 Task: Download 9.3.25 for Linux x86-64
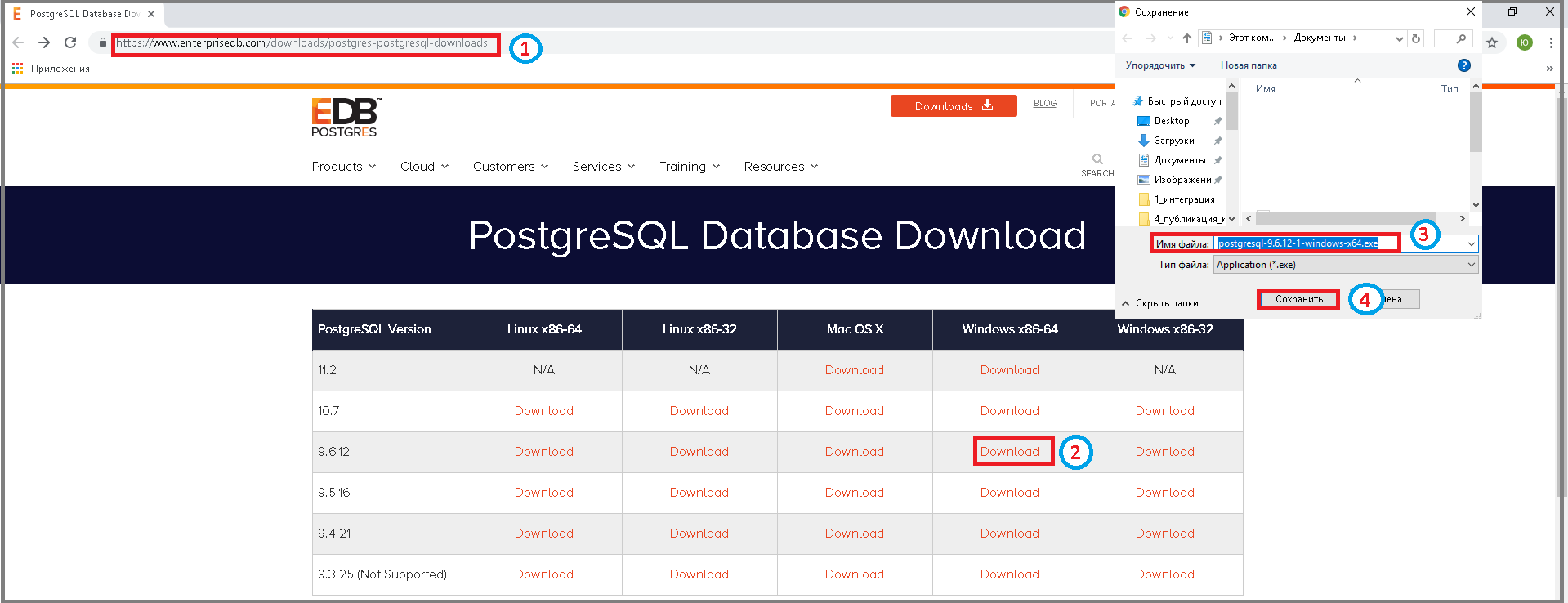point(544,574)
